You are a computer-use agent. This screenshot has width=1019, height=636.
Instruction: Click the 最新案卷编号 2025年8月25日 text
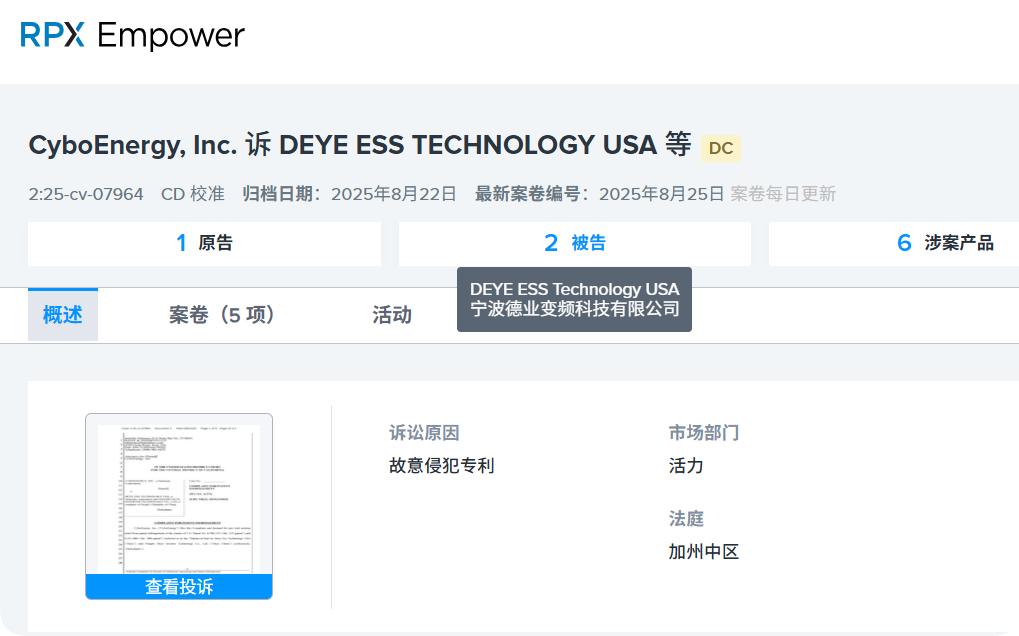599,194
